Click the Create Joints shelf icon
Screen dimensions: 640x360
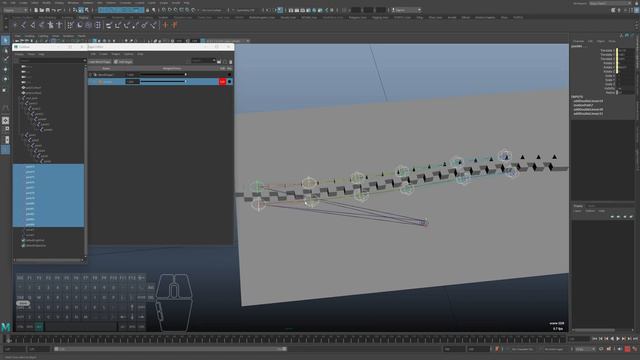(23, 25)
